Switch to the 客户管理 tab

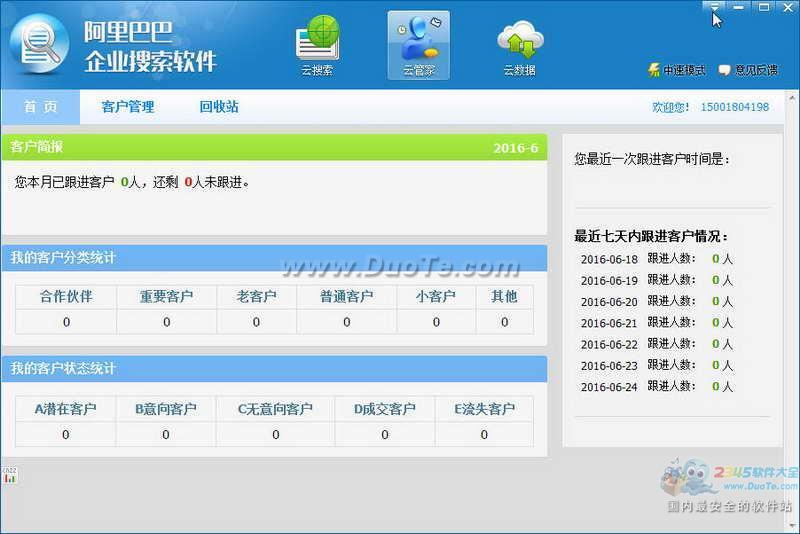coord(128,107)
